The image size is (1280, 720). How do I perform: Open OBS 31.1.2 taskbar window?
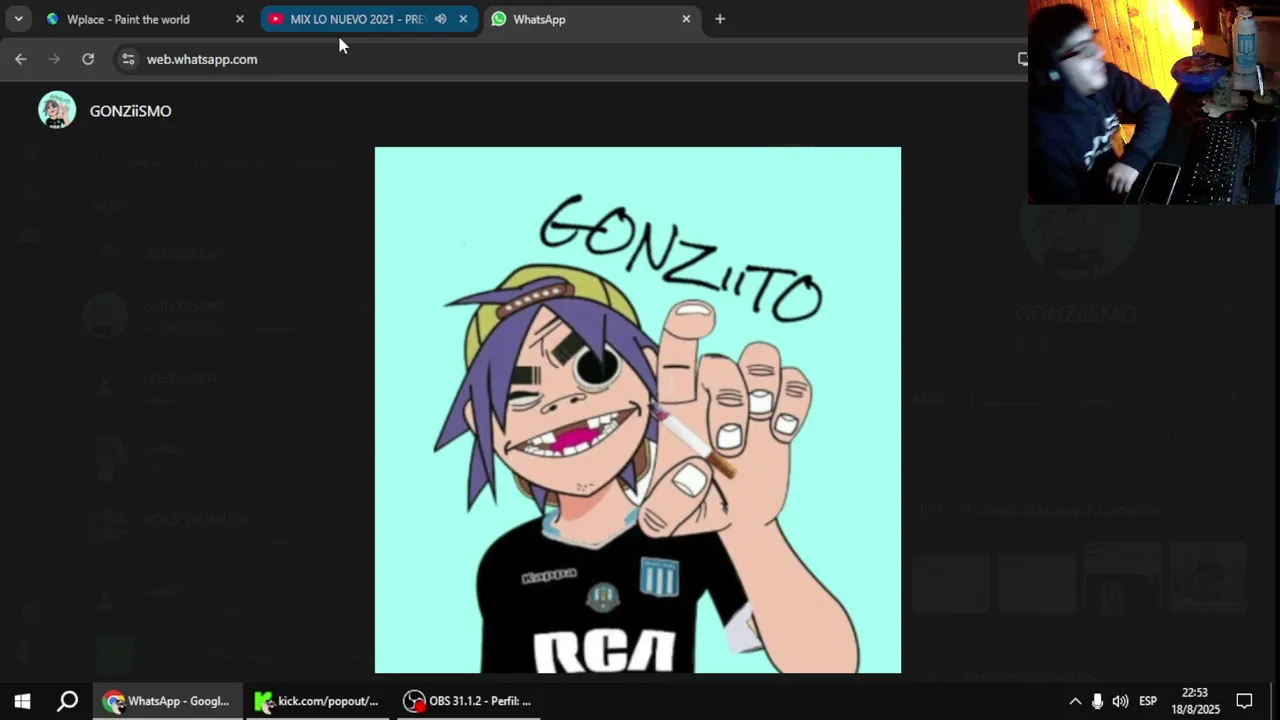pos(468,701)
